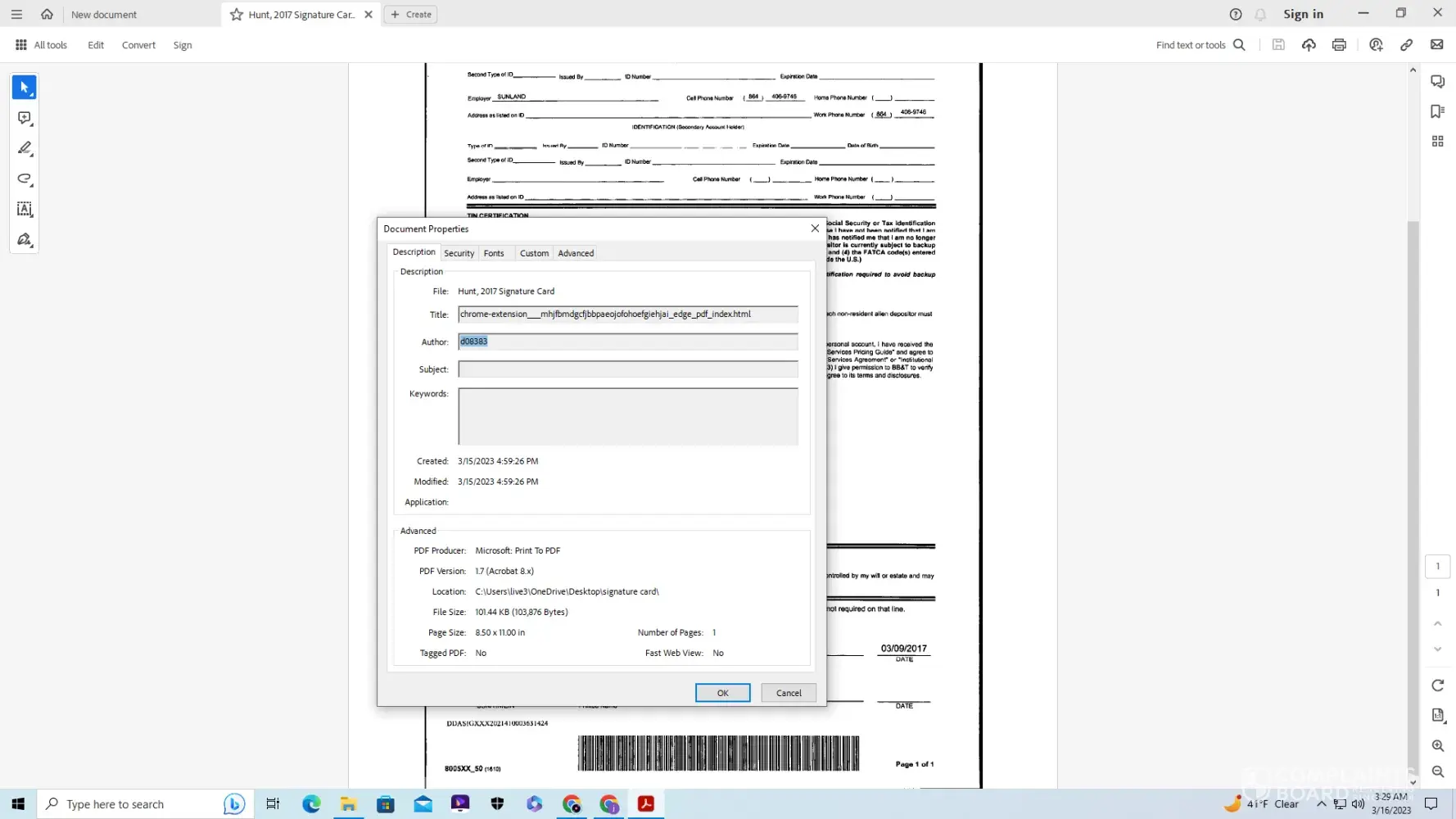Open All tools menu
1456x819 pixels.
41,45
